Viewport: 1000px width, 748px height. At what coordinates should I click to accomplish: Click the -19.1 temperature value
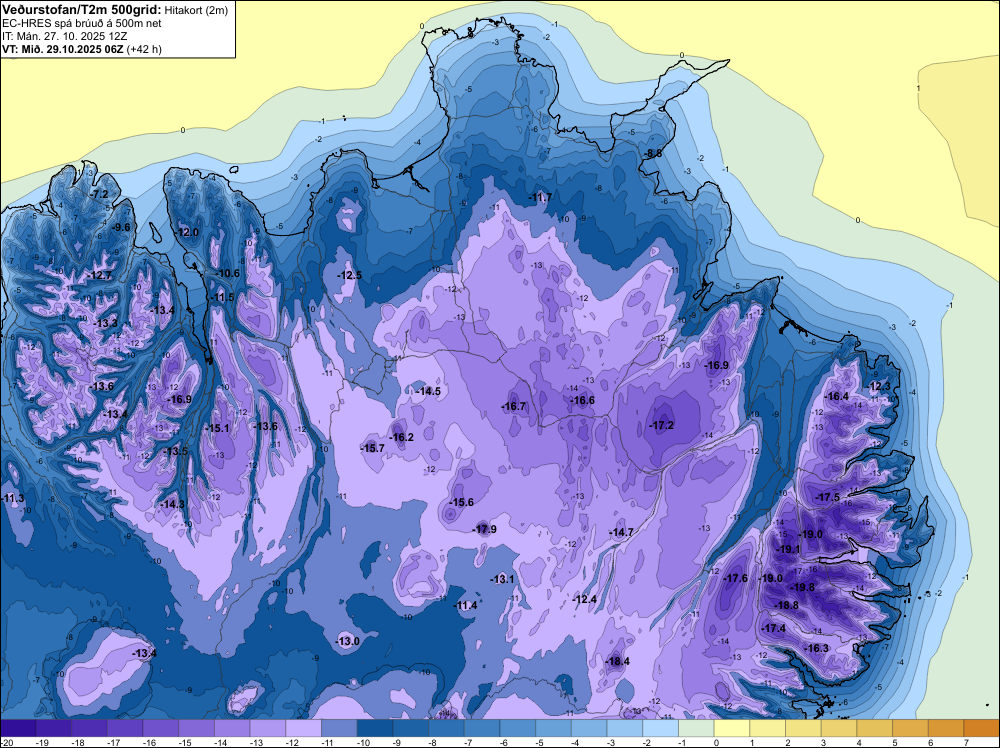tap(788, 549)
